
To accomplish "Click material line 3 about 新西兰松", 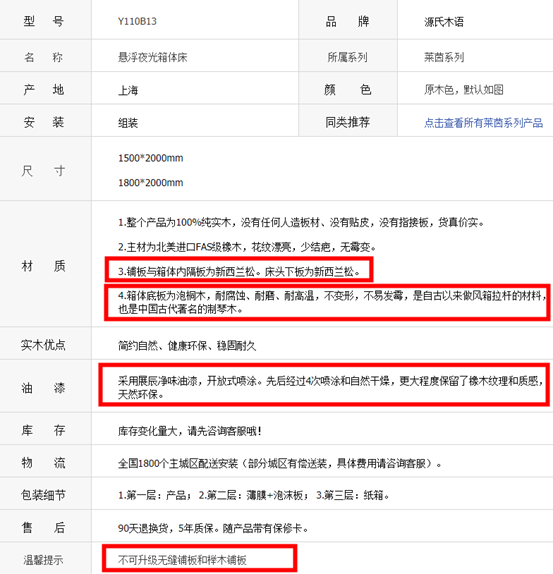I will (239, 272).
